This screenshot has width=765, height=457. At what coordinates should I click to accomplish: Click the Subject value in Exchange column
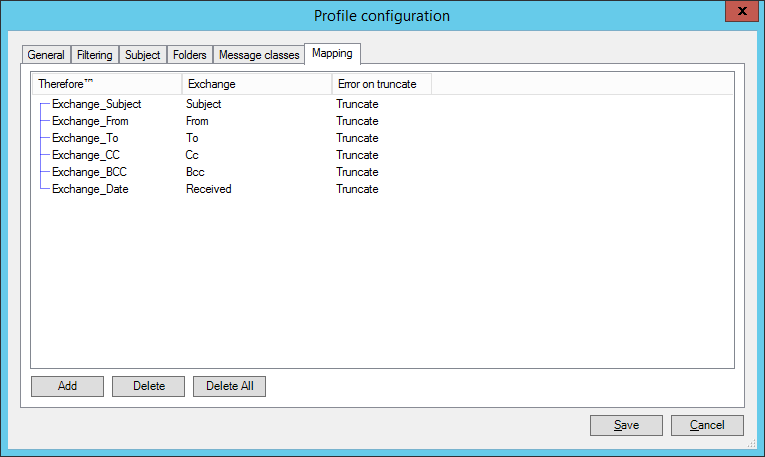pyautogui.click(x=203, y=104)
